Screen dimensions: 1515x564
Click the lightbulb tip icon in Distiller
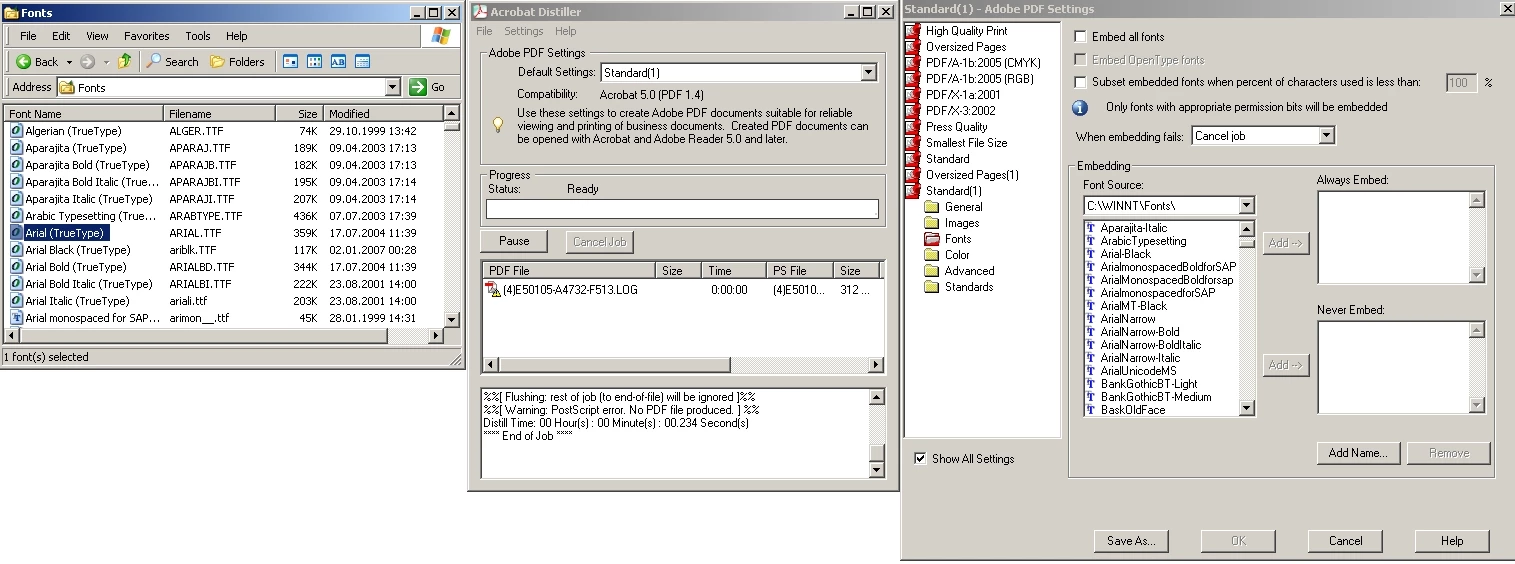(497, 125)
